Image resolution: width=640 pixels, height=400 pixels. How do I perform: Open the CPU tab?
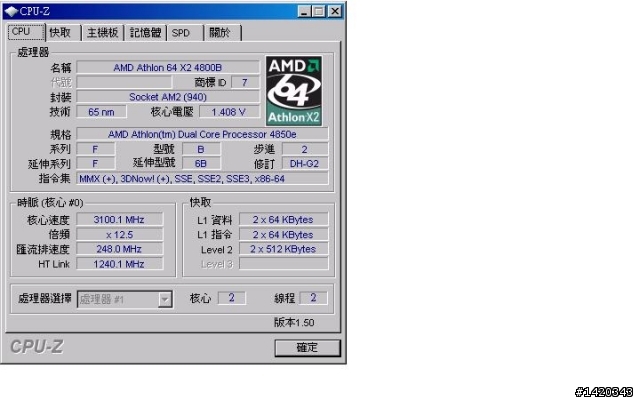(26, 32)
